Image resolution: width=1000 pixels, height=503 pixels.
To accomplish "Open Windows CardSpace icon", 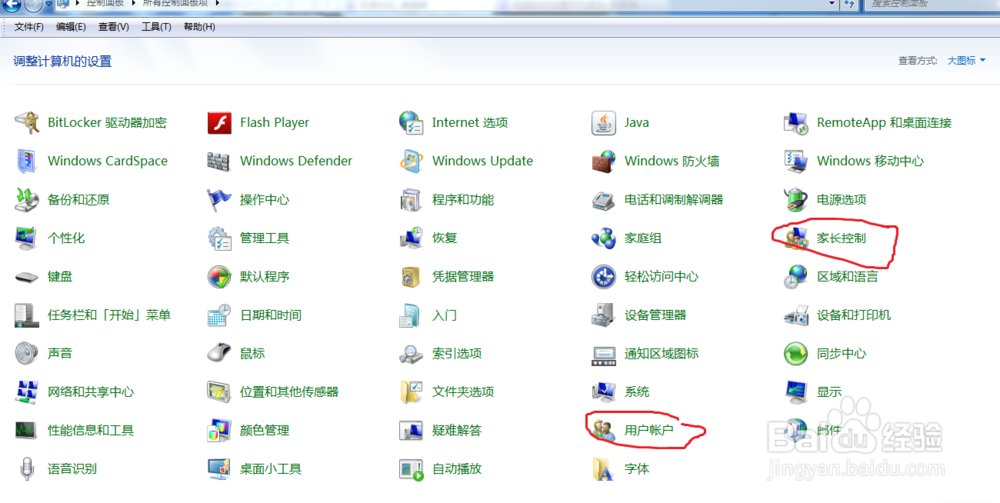I will [x=27, y=161].
